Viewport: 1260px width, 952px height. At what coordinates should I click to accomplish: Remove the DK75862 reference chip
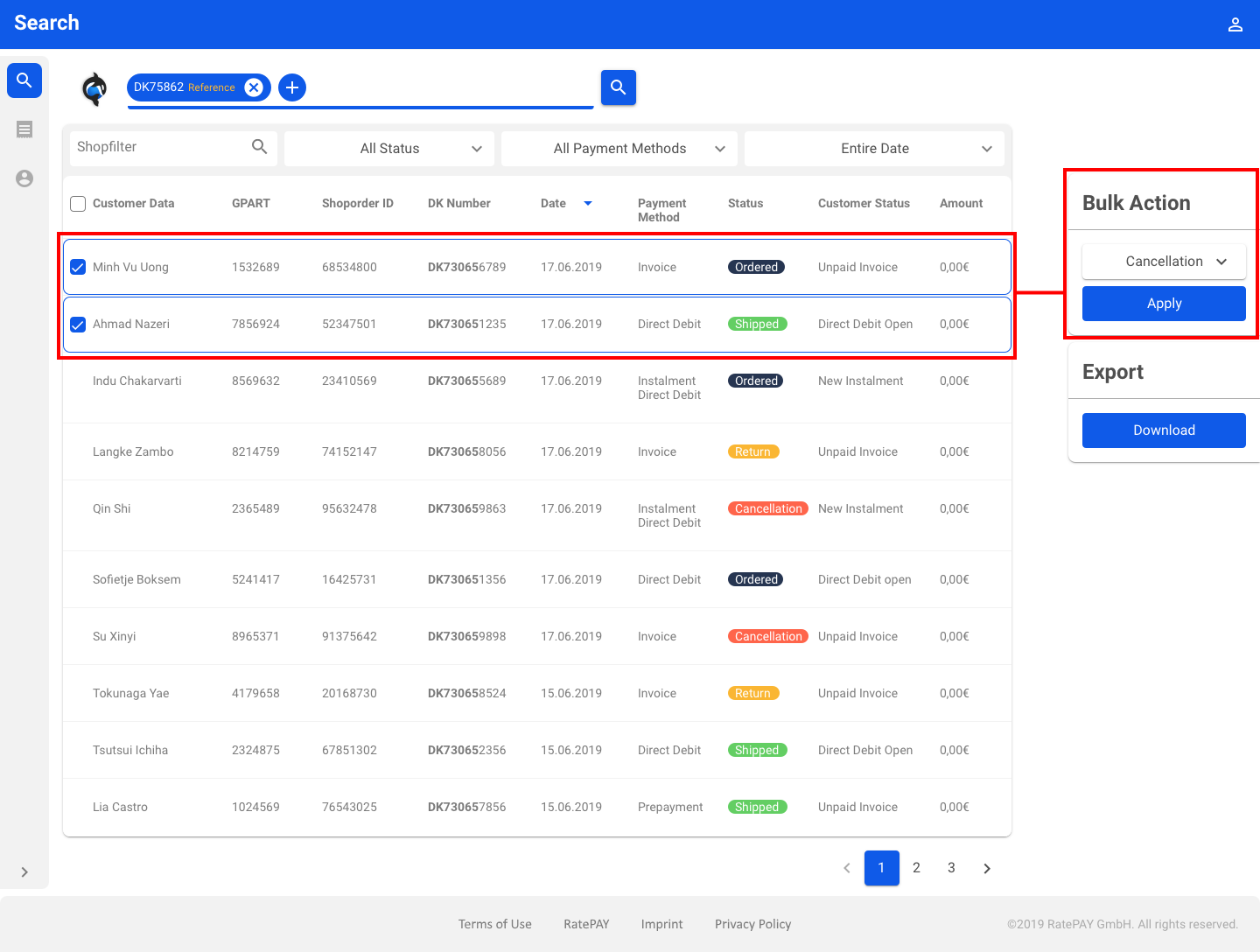[x=254, y=87]
